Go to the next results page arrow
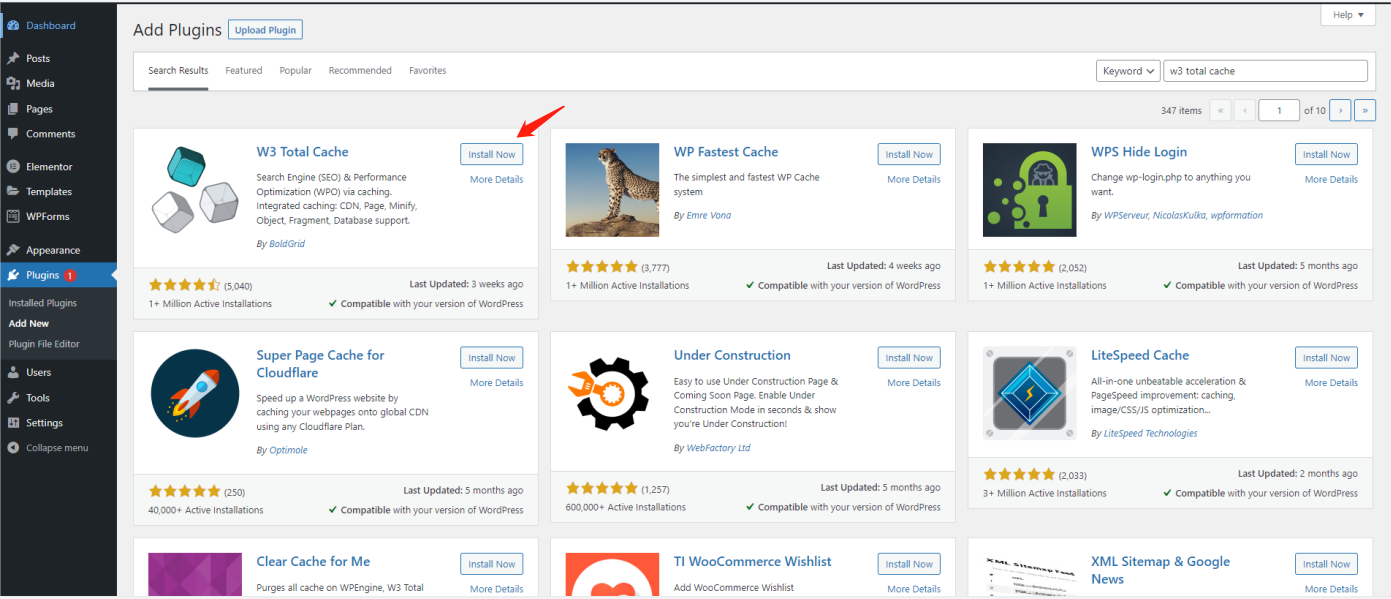 click(1341, 110)
